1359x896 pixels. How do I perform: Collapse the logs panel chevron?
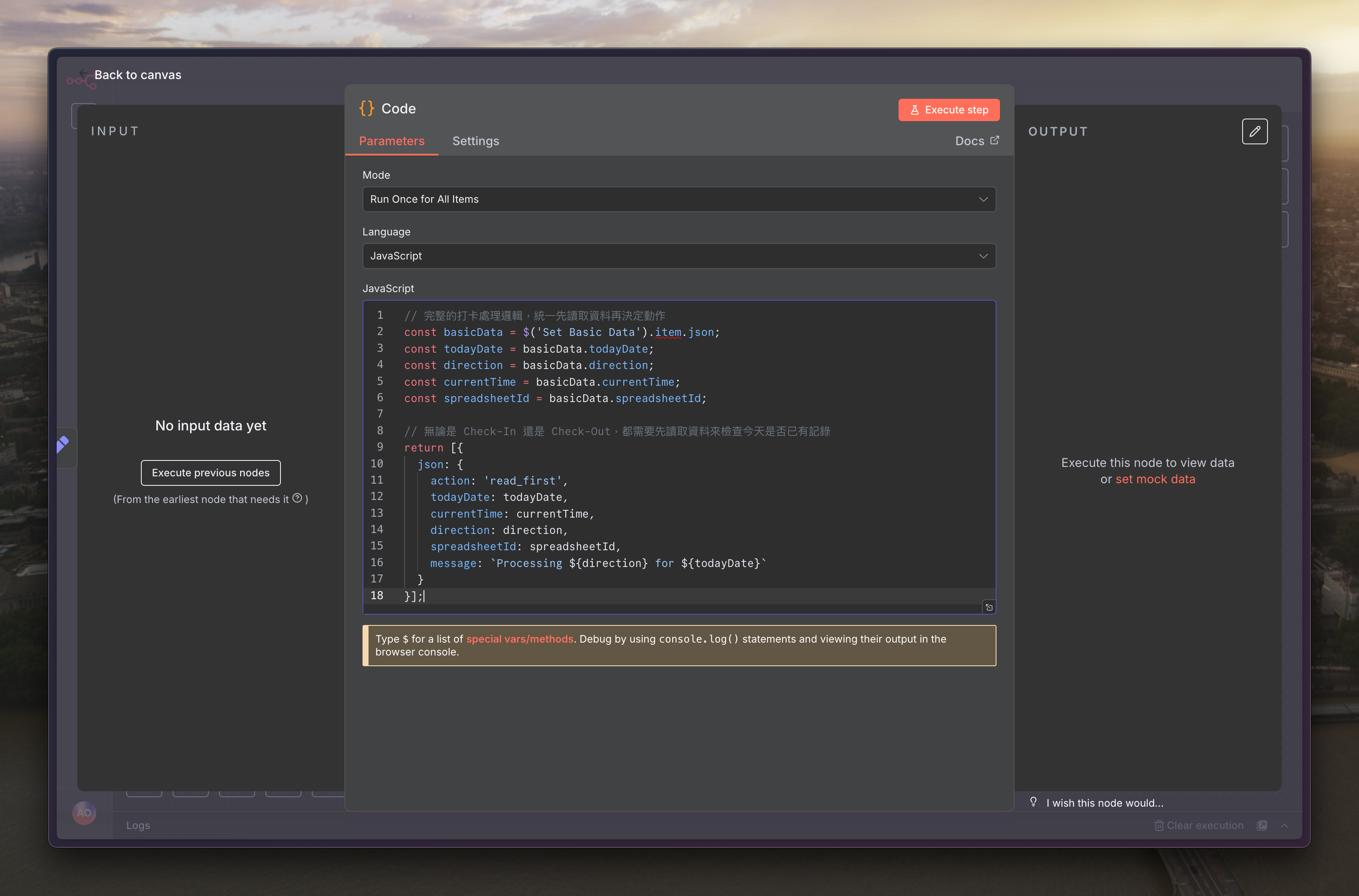click(x=1284, y=825)
